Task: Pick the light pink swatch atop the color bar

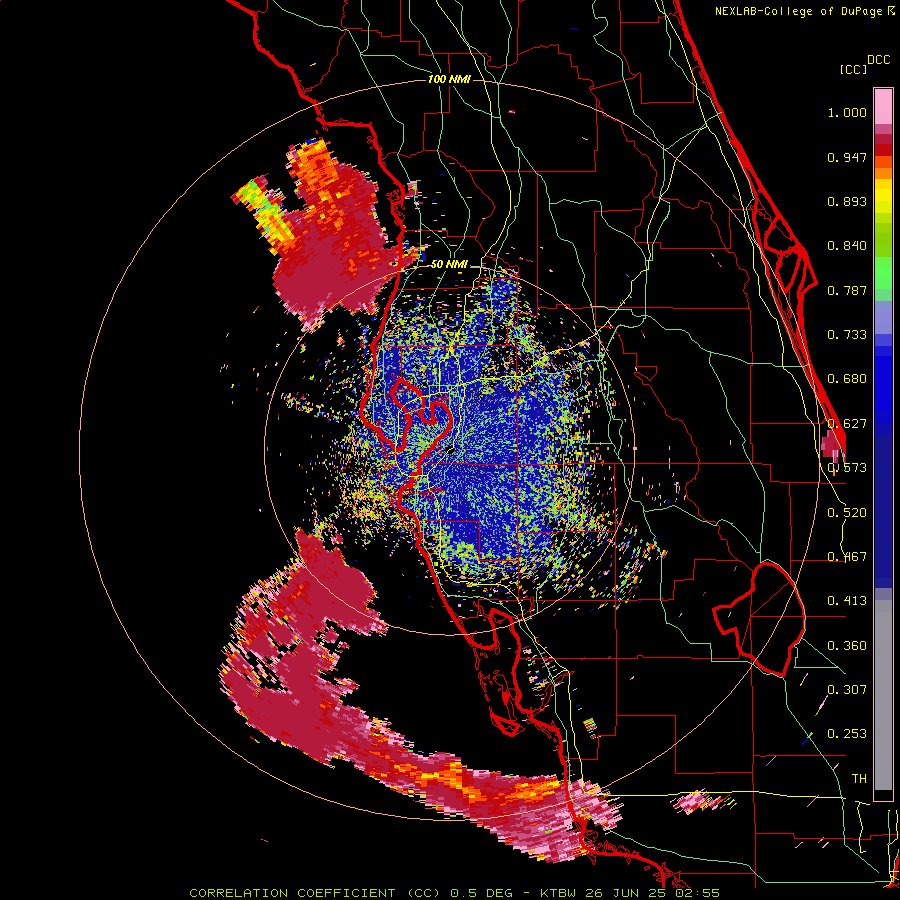Action: click(883, 106)
